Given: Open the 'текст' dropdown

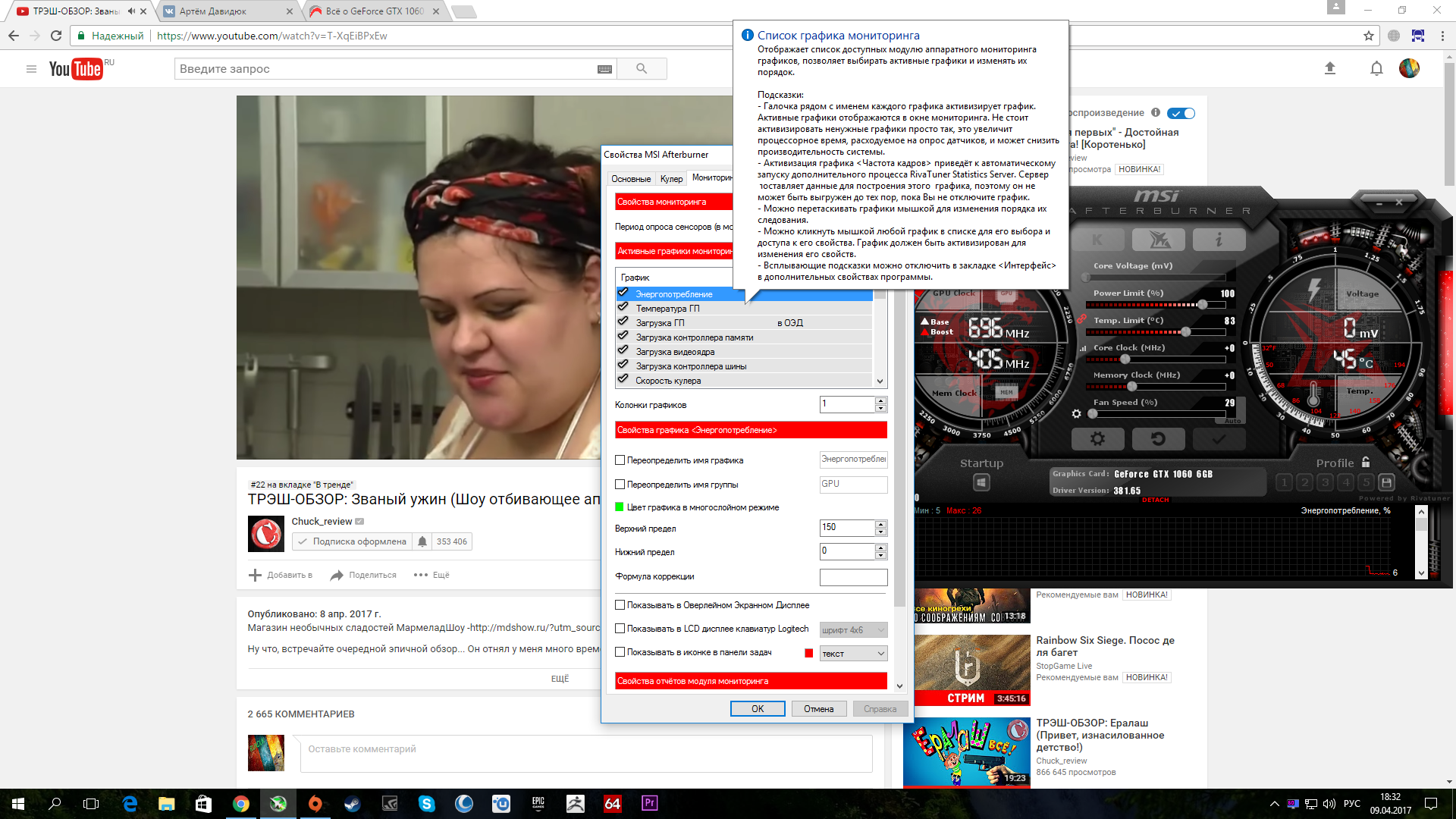Looking at the screenshot, I should [x=853, y=654].
